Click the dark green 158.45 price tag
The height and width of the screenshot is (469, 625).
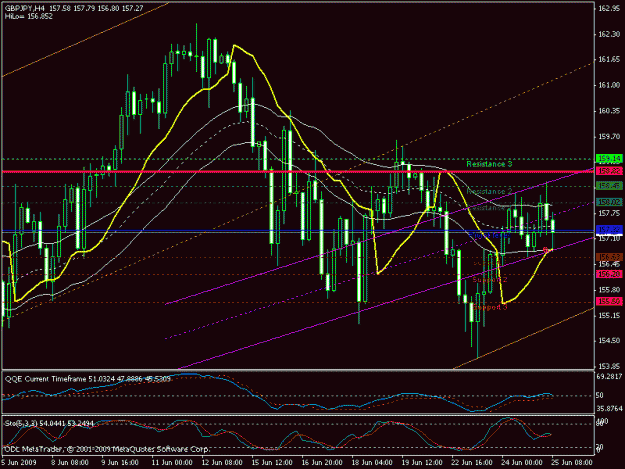tap(609, 186)
